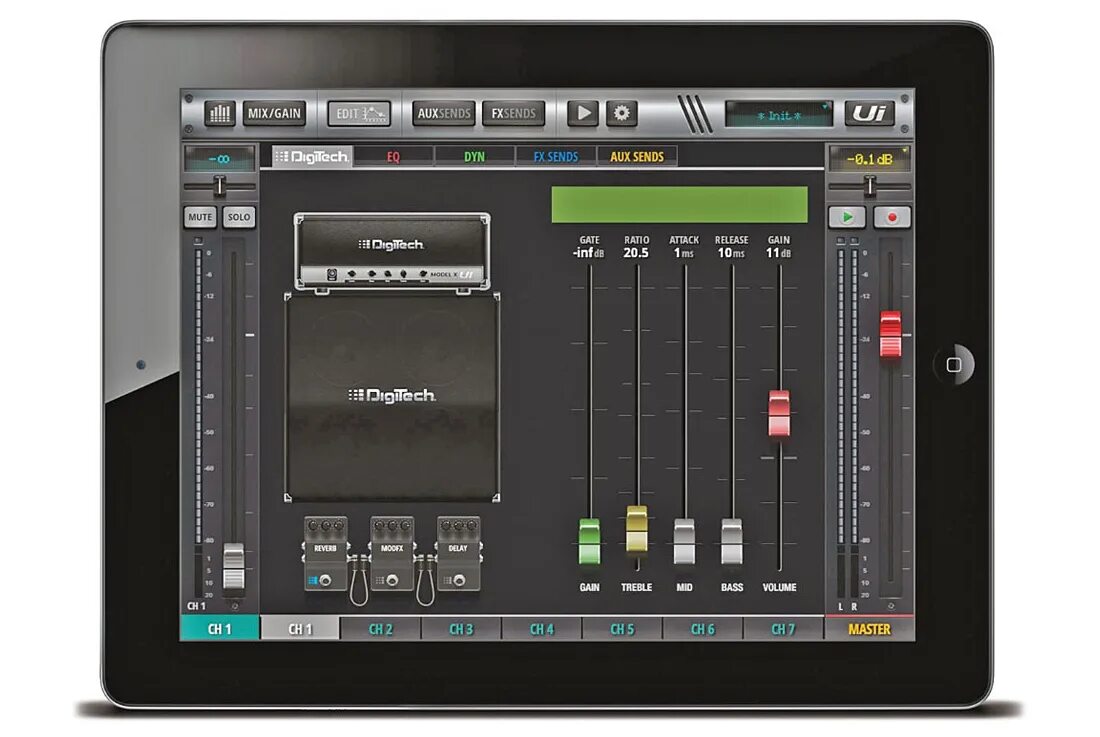Select highlighted teal CH 1 channel tab
1100x737 pixels.
pos(220,628)
